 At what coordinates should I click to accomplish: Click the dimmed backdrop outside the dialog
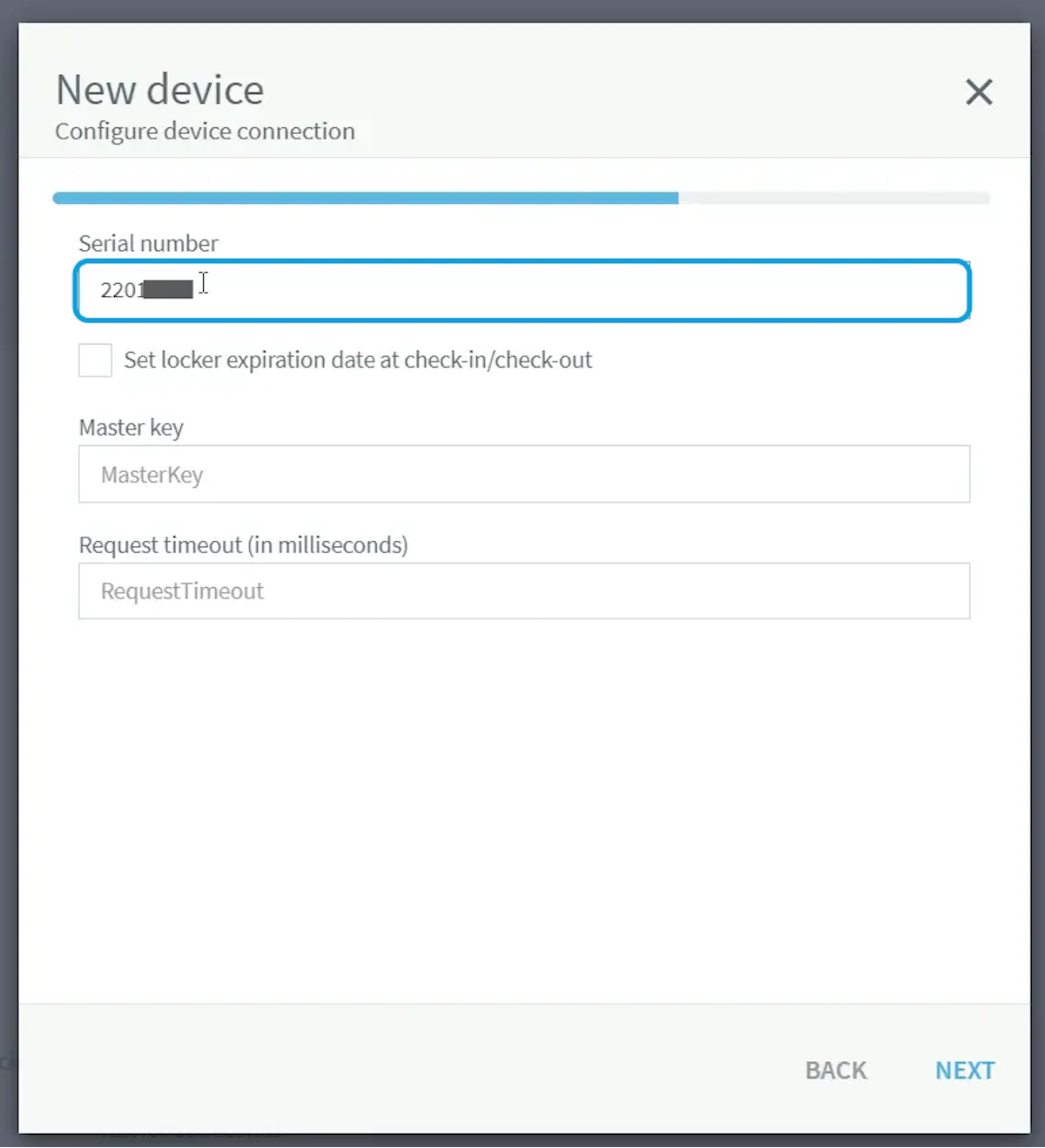click(522, 10)
